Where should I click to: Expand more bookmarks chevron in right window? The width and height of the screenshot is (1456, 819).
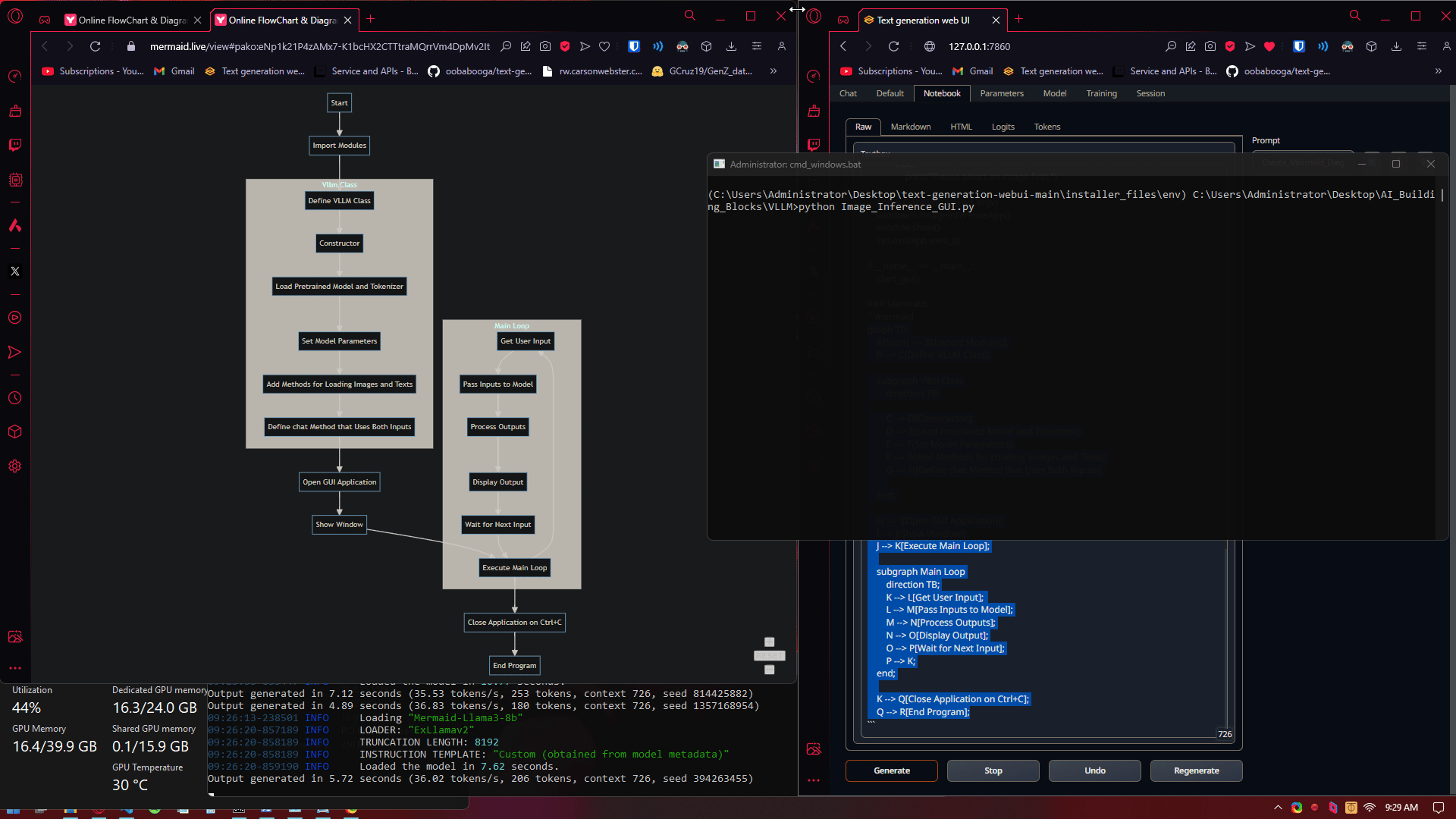click(x=1439, y=71)
